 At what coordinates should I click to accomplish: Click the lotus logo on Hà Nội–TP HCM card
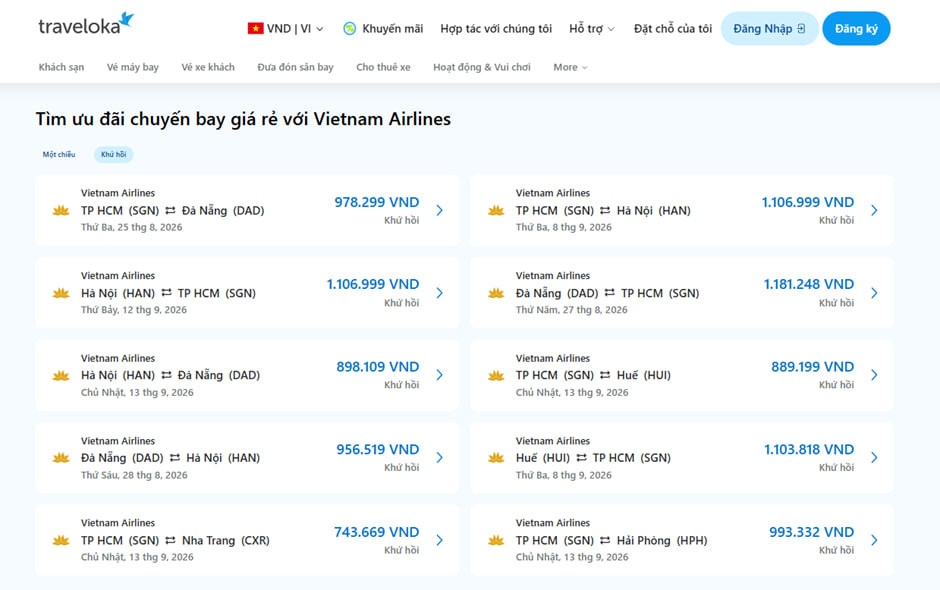click(61, 293)
